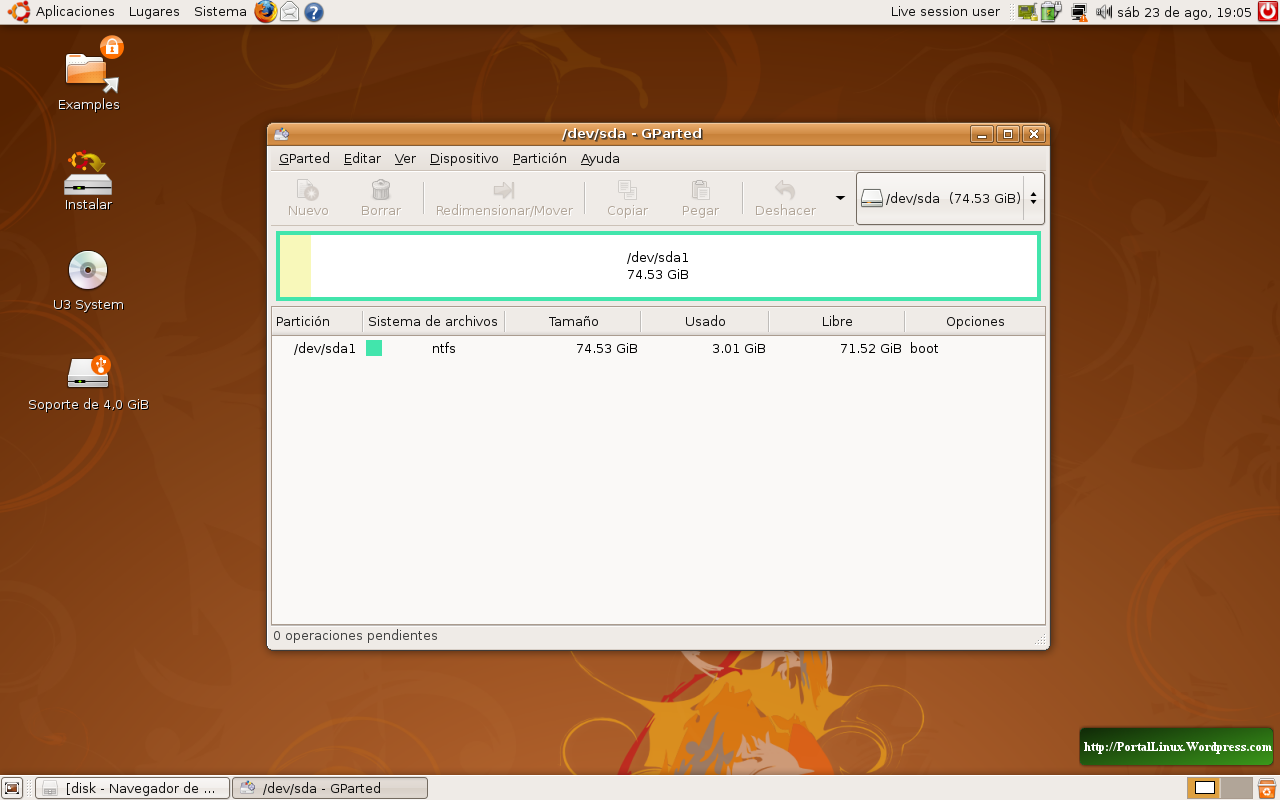Click the Live session user label
This screenshot has height=800, width=1280.
click(x=945, y=12)
